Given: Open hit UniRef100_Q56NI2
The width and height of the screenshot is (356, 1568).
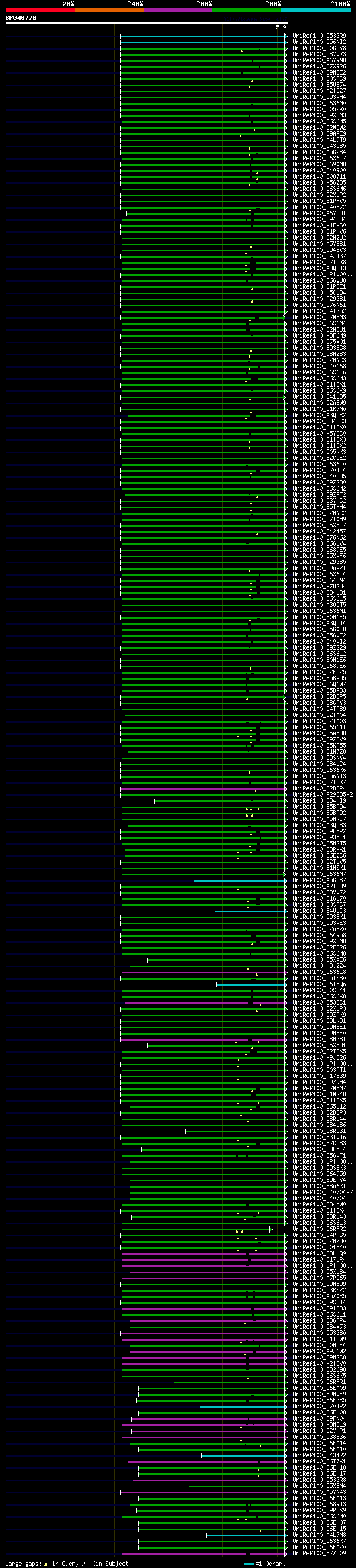Looking at the screenshot, I should pos(319,42).
